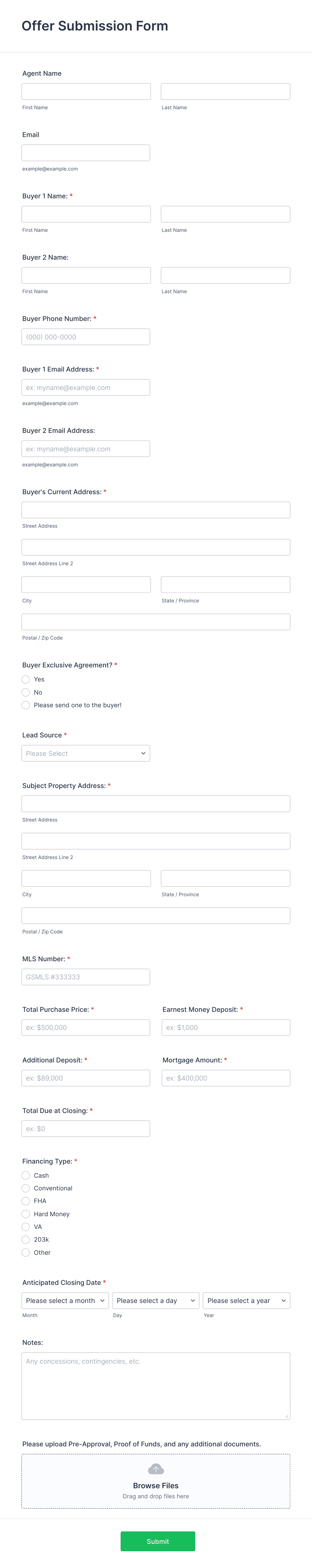The width and height of the screenshot is (312, 1568).
Task: Focus the Total Purchase Price field
Action: pyautogui.click(x=85, y=1027)
